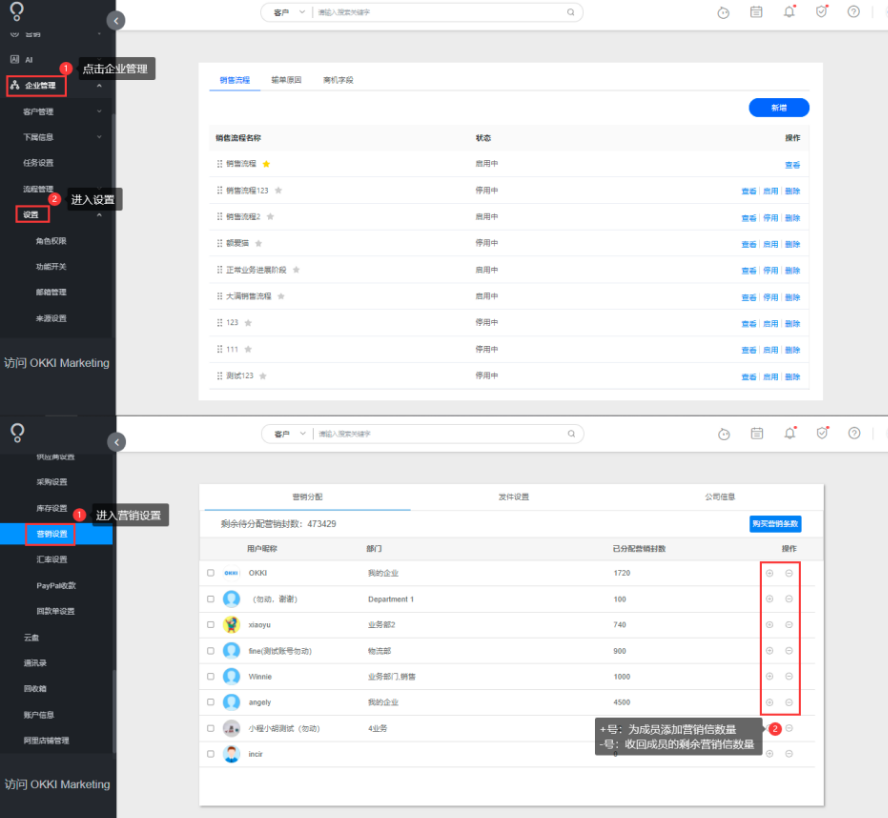Viewport: 888px width, 818px height.
Task: Select the xiaoyu row checkbox
Action: pos(211,624)
